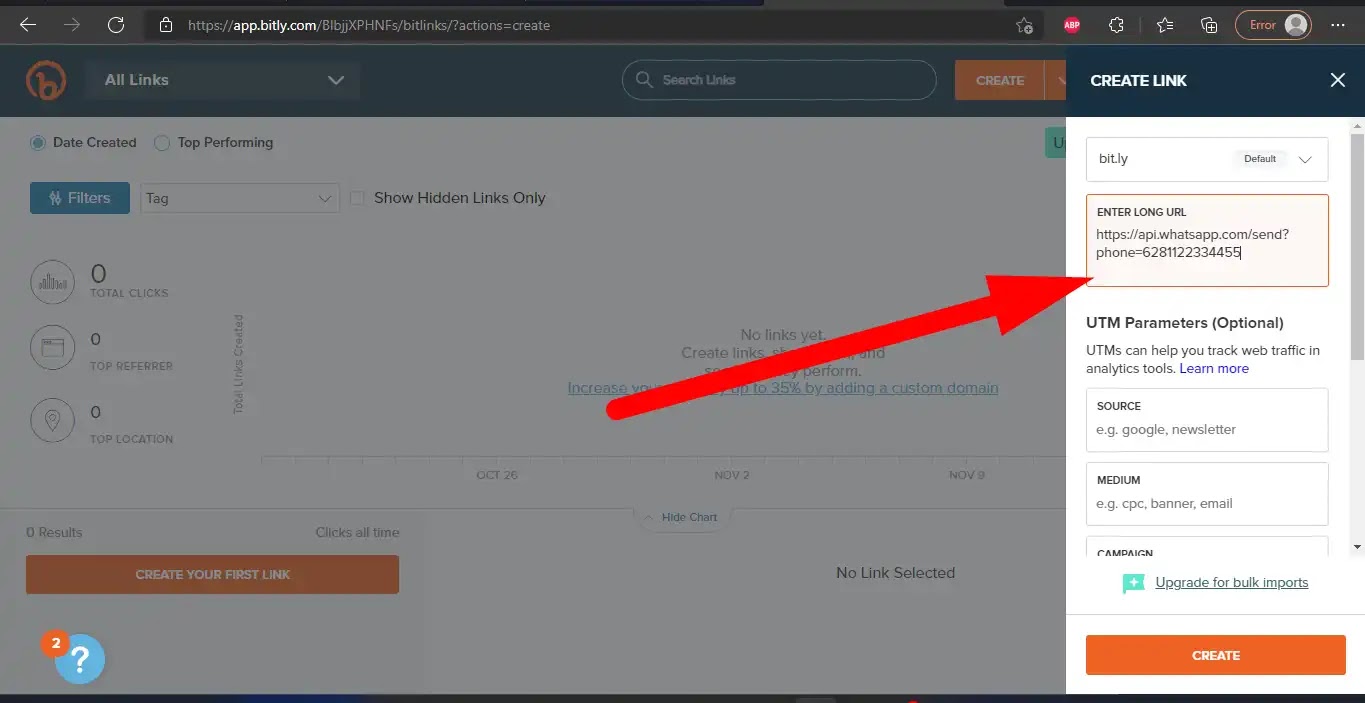Screen dimensions: 1365x703
Task: Add page to favorites star icon
Action: [1024, 25]
